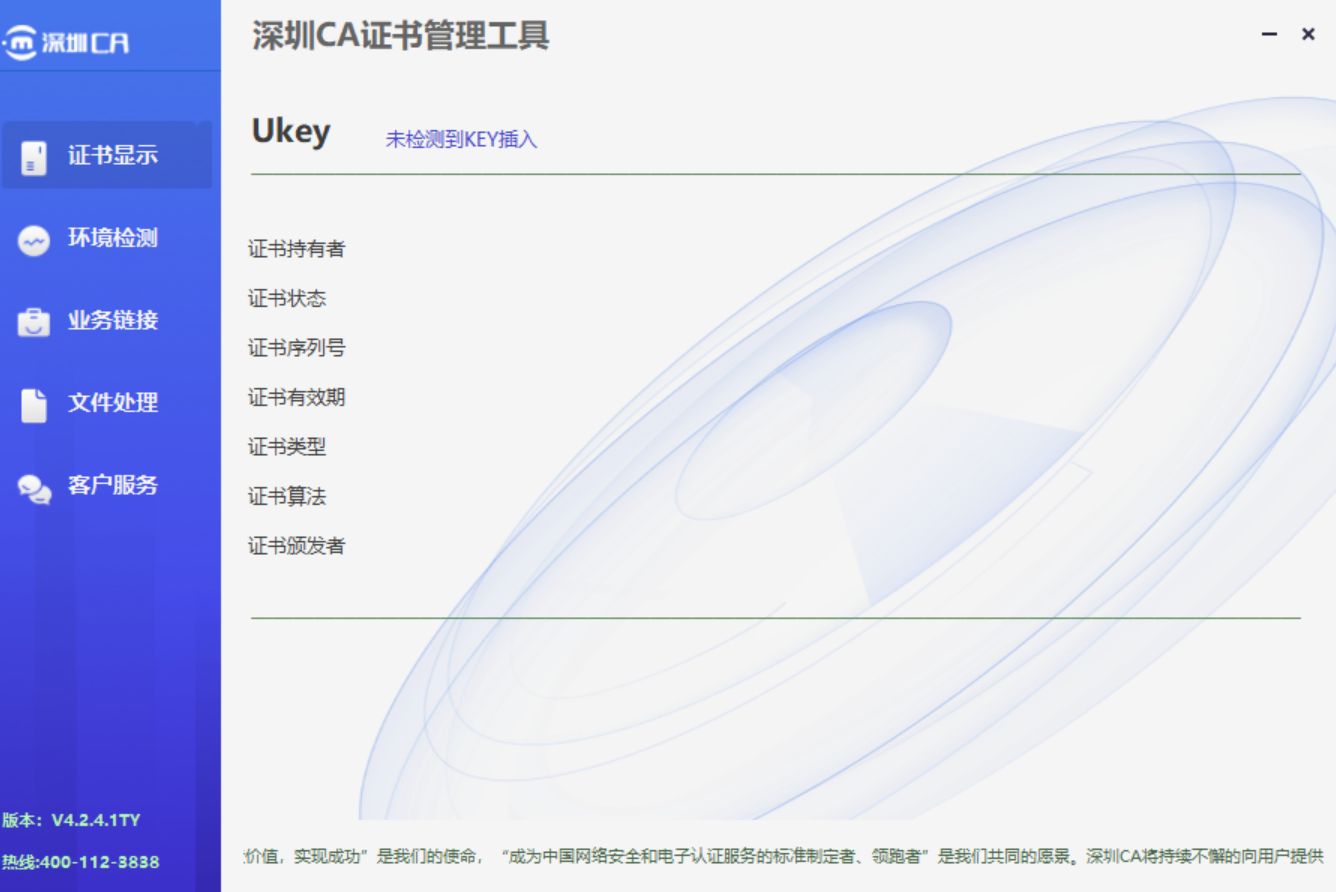Select the 证书持有者 field label

pyautogui.click(x=296, y=249)
